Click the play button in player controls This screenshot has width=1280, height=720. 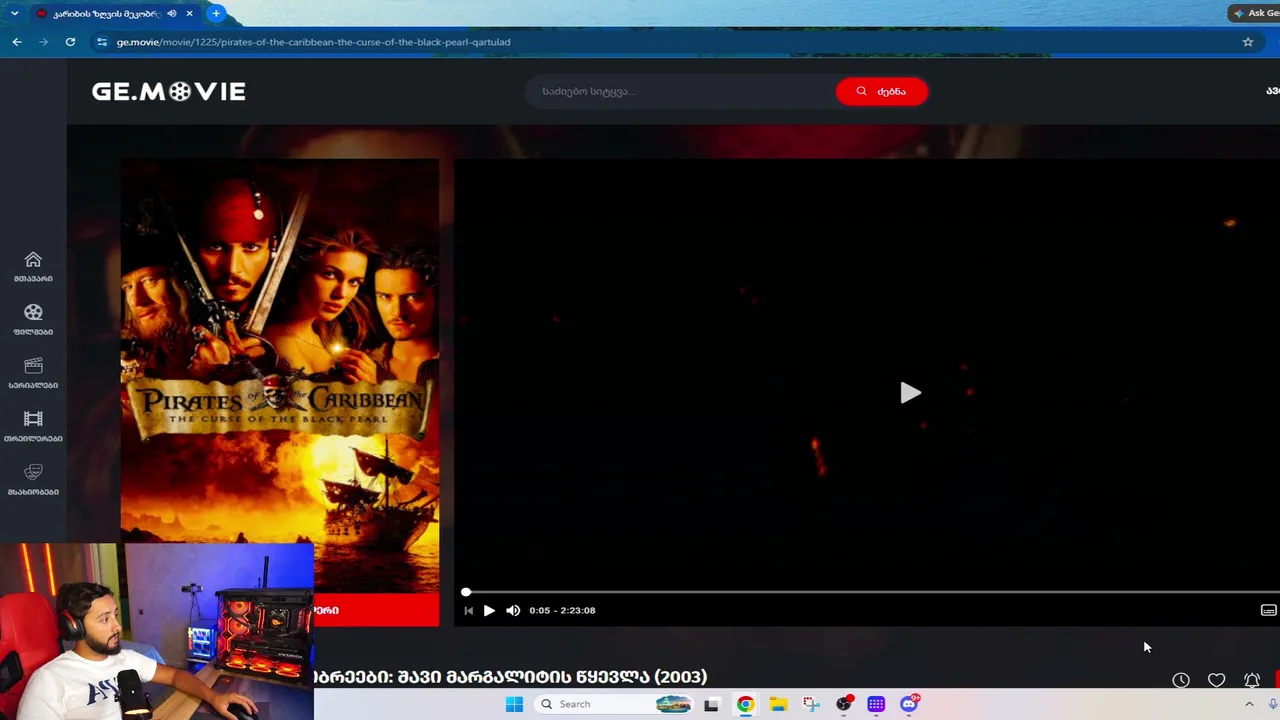click(489, 610)
